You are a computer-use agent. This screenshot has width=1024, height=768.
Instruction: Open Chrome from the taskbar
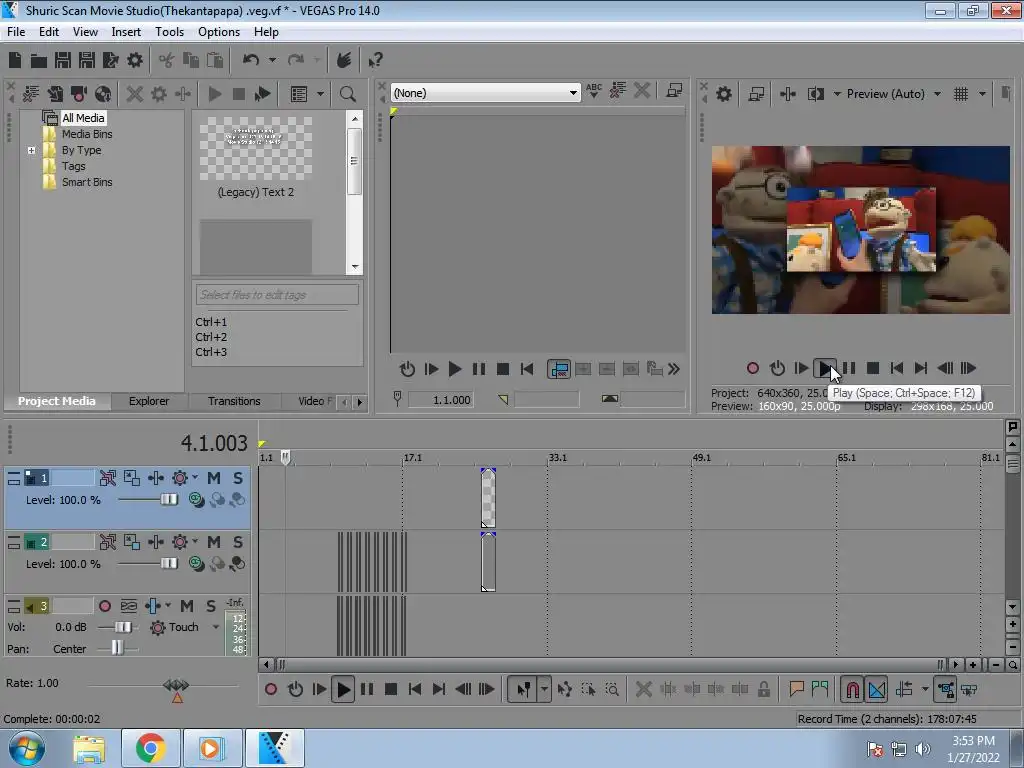[150, 748]
